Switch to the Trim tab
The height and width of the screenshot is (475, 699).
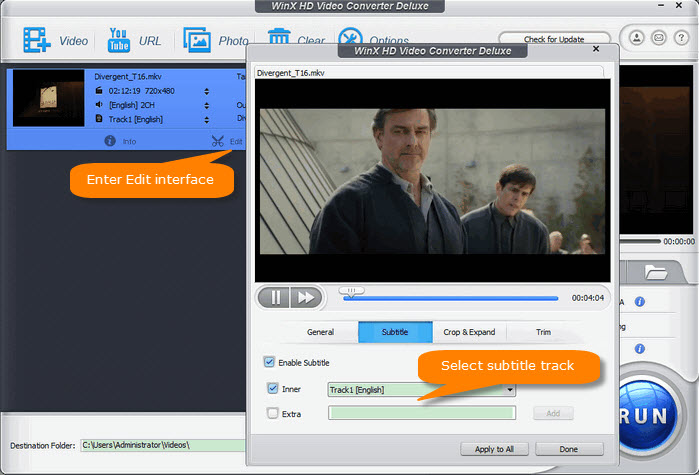point(543,332)
